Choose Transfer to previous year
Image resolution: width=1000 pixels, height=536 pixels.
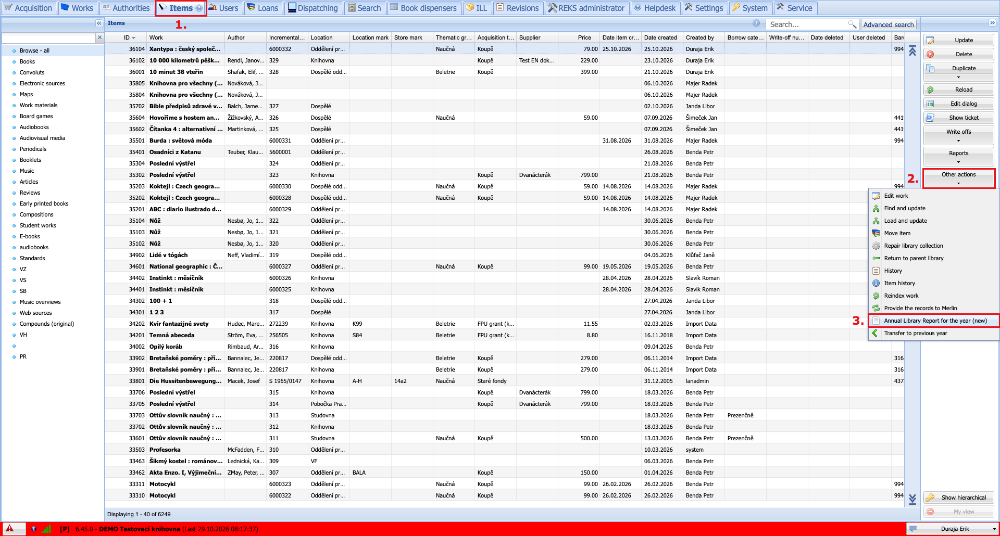[x=934, y=333]
